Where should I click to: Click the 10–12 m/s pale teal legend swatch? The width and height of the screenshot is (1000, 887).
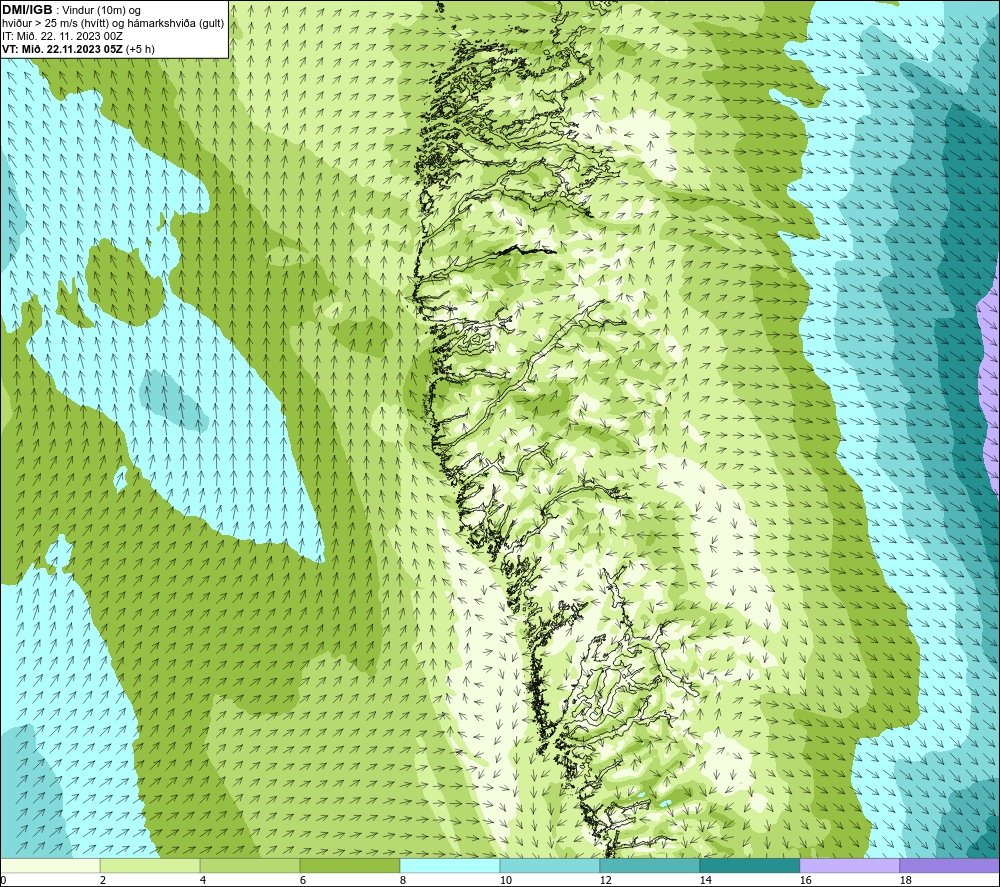(550, 865)
